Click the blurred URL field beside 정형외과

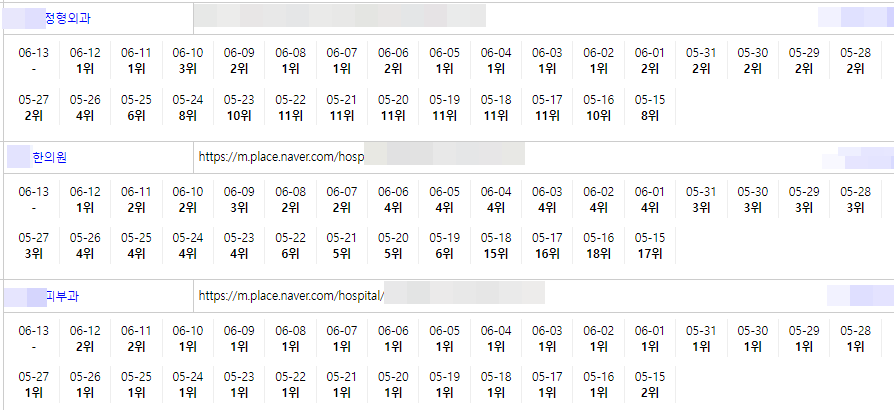(340, 17)
